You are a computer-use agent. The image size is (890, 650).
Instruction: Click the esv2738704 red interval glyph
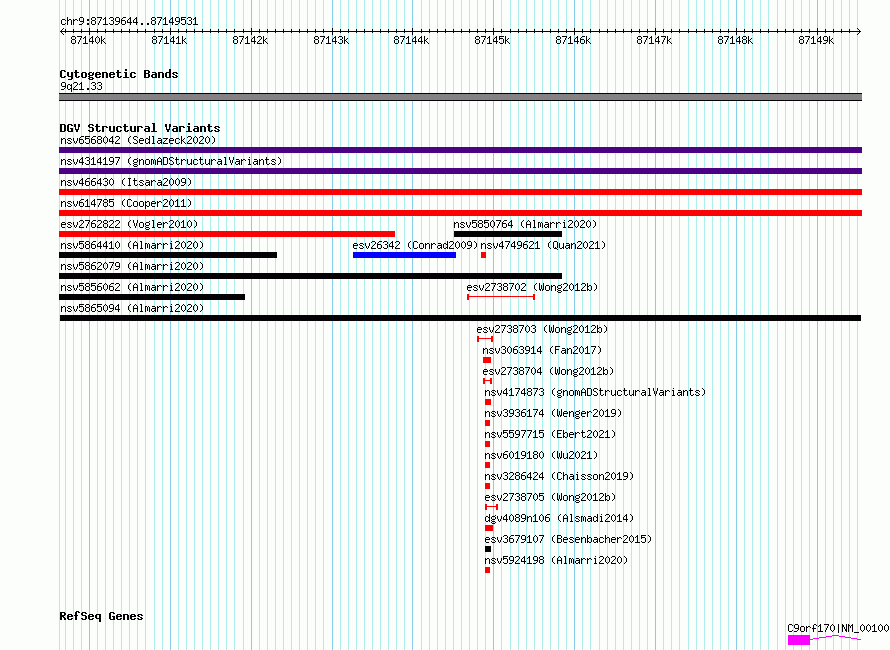488,381
